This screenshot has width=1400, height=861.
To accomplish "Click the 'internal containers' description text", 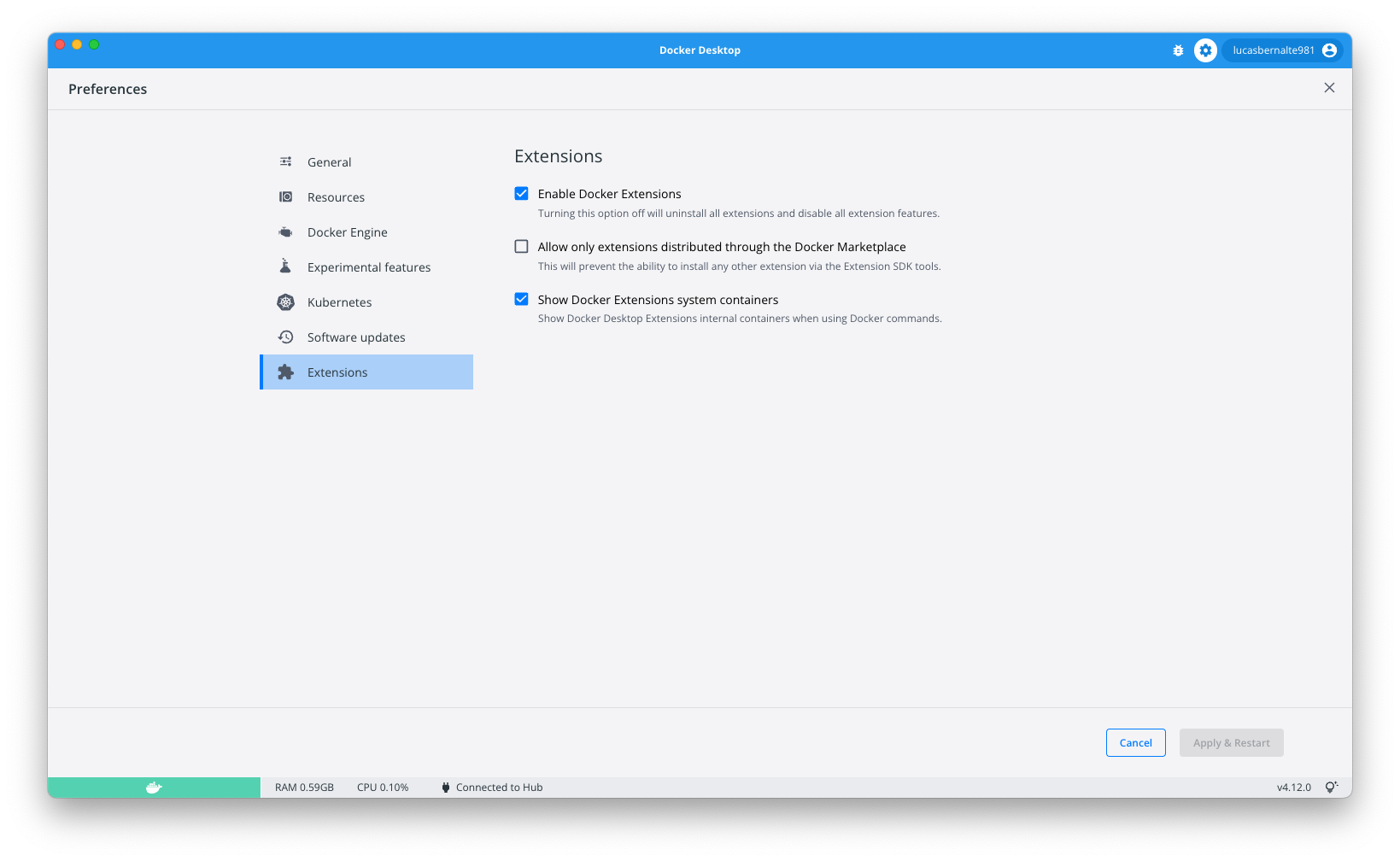I will tap(740, 319).
